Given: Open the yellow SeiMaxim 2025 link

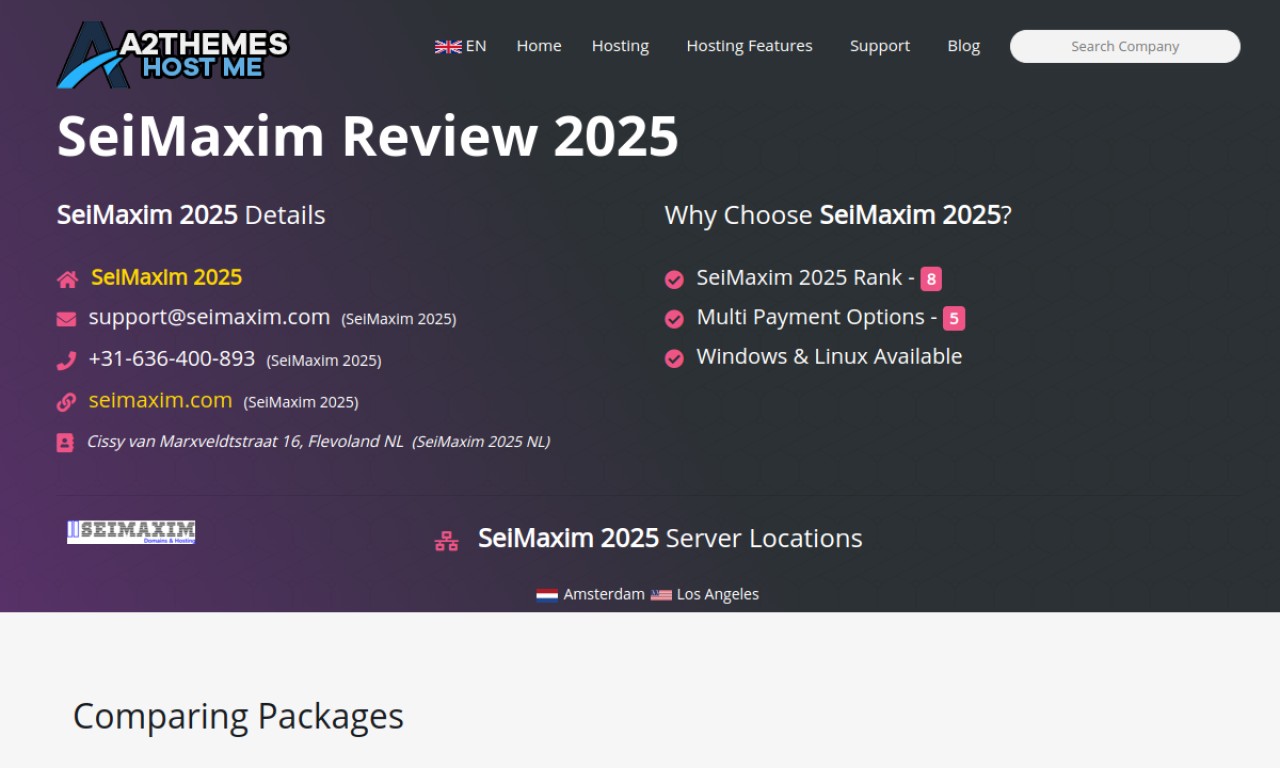Looking at the screenshot, I should [167, 277].
